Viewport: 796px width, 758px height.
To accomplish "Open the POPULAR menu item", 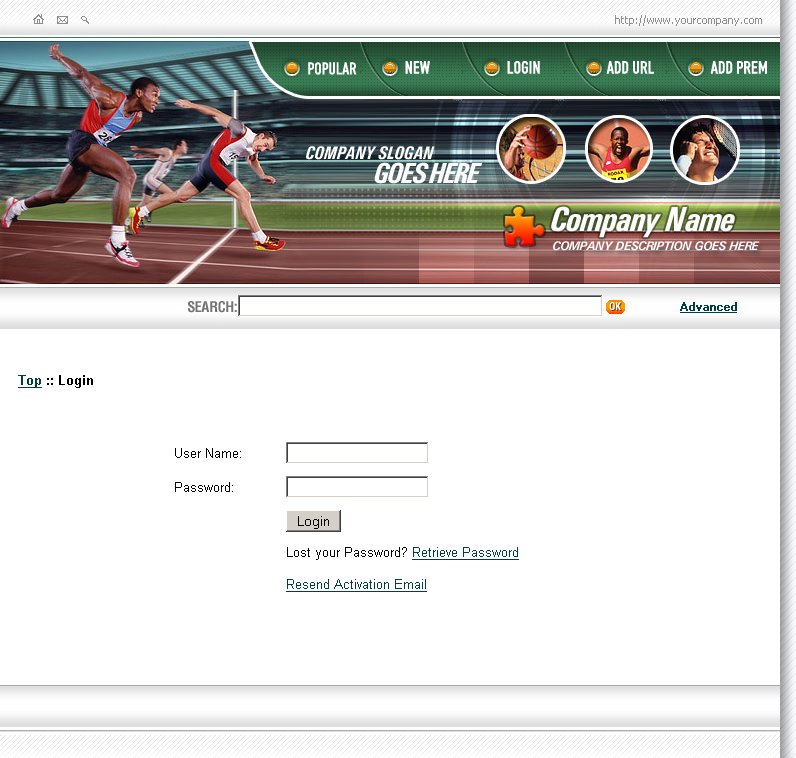I will pyautogui.click(x=321, y=68).
